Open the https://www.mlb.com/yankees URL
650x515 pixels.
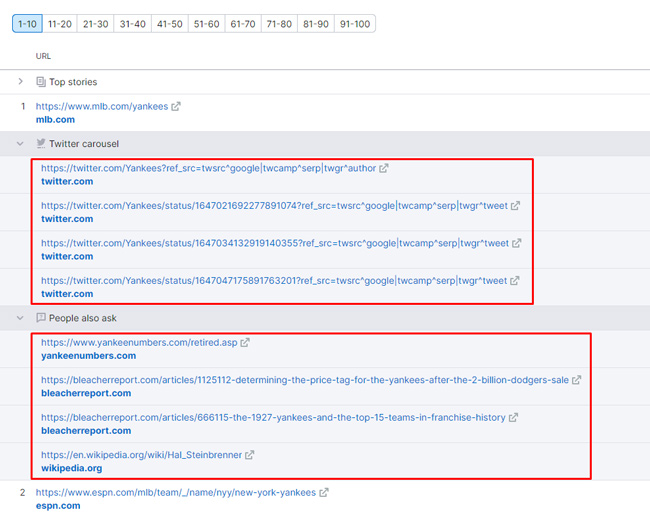point(101,106)
